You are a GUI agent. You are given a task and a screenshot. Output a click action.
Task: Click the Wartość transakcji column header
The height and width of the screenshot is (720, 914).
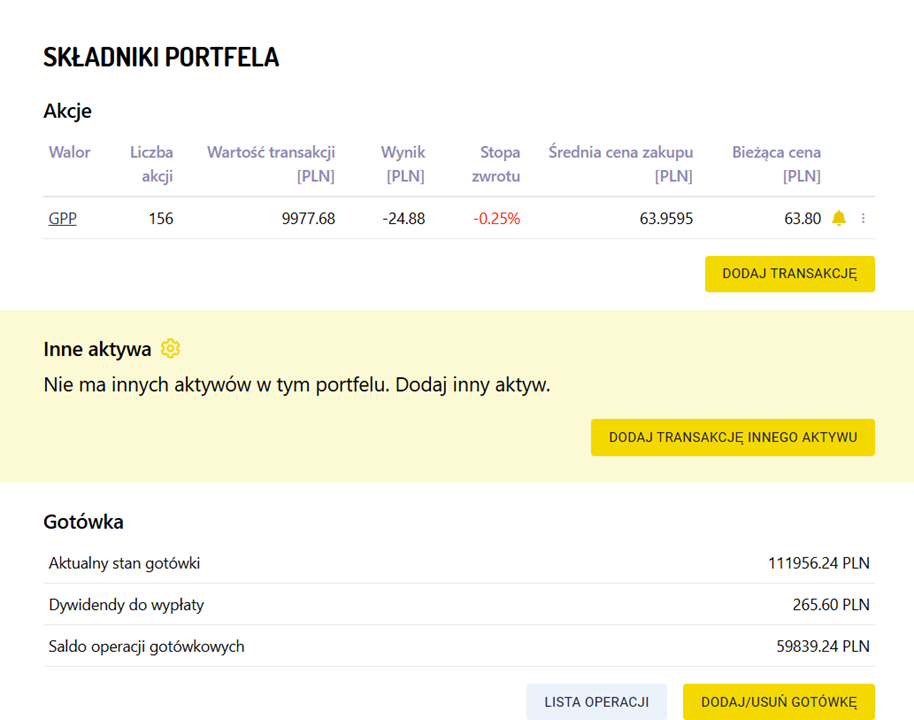[271, 164]
